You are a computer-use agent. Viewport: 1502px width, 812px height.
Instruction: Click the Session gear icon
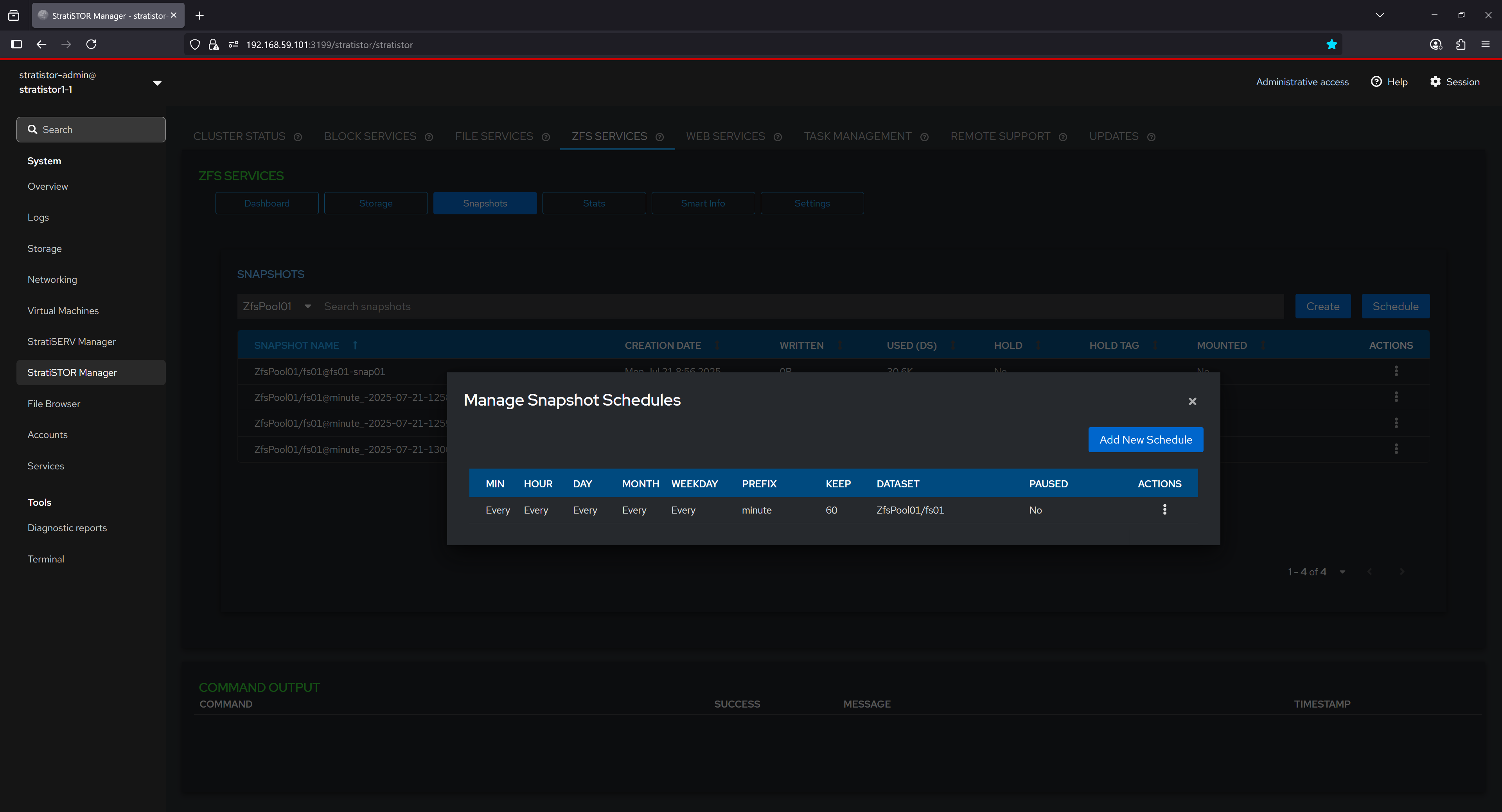(x=1435, y=82)
